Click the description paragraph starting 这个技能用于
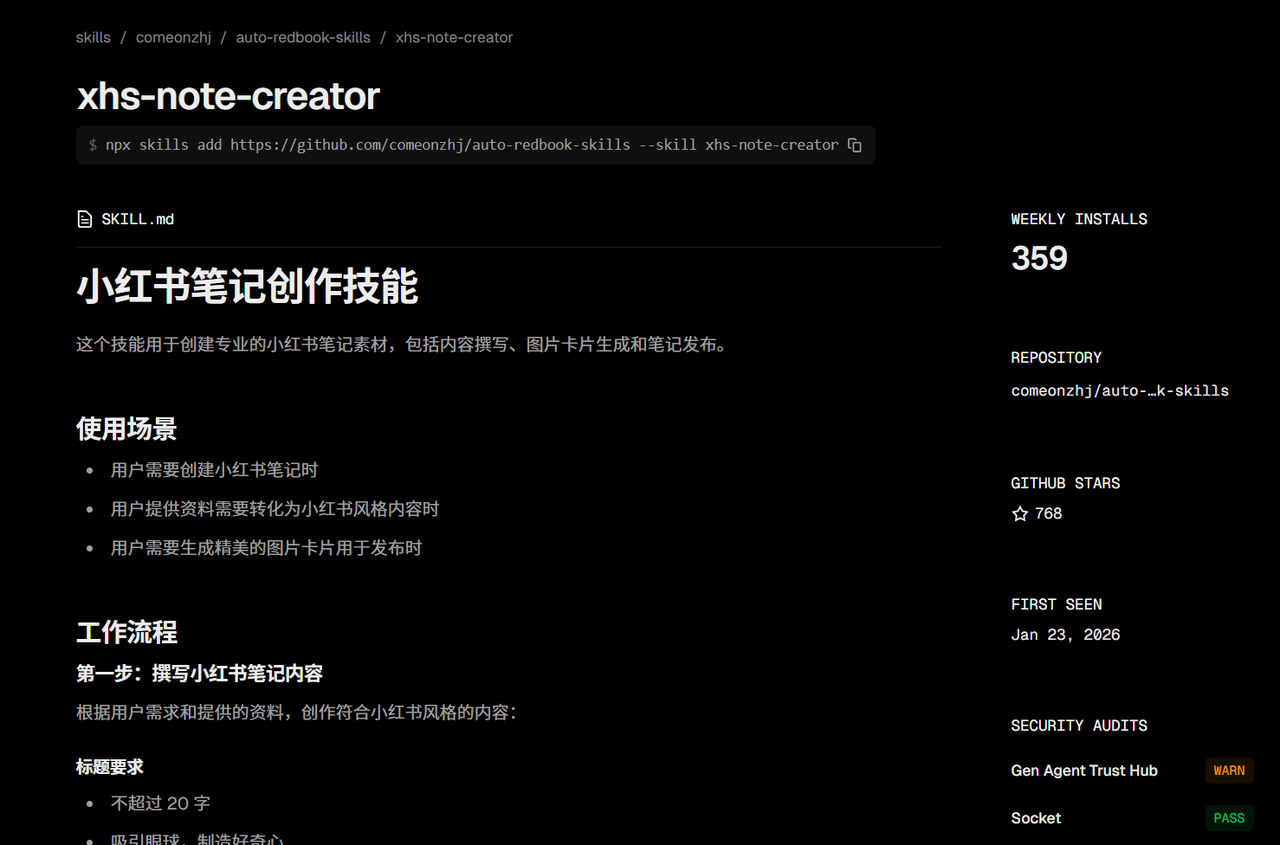Screen dimensions: 1280x845 [x=402, y=345]
